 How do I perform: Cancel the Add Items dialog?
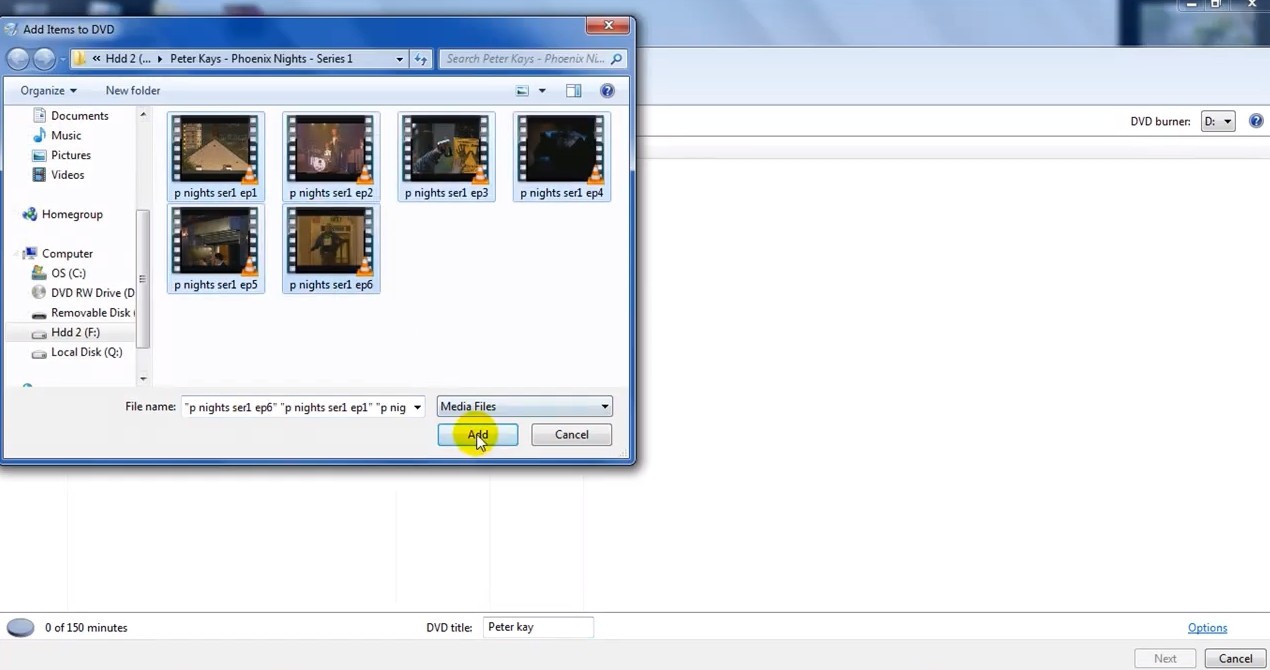coord(572,435)
